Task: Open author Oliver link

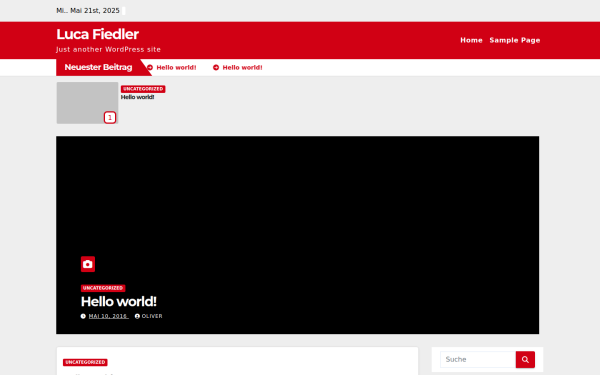Action: [x=152, y=316]
